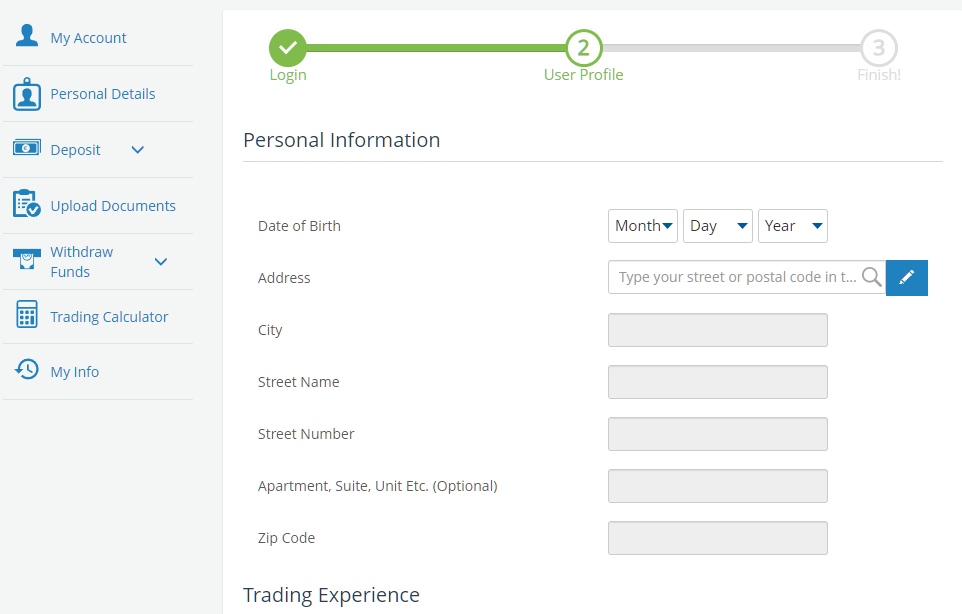Open the Year dropdown for date of birth
Screen dimensions: 962x614
coord(792,226)
